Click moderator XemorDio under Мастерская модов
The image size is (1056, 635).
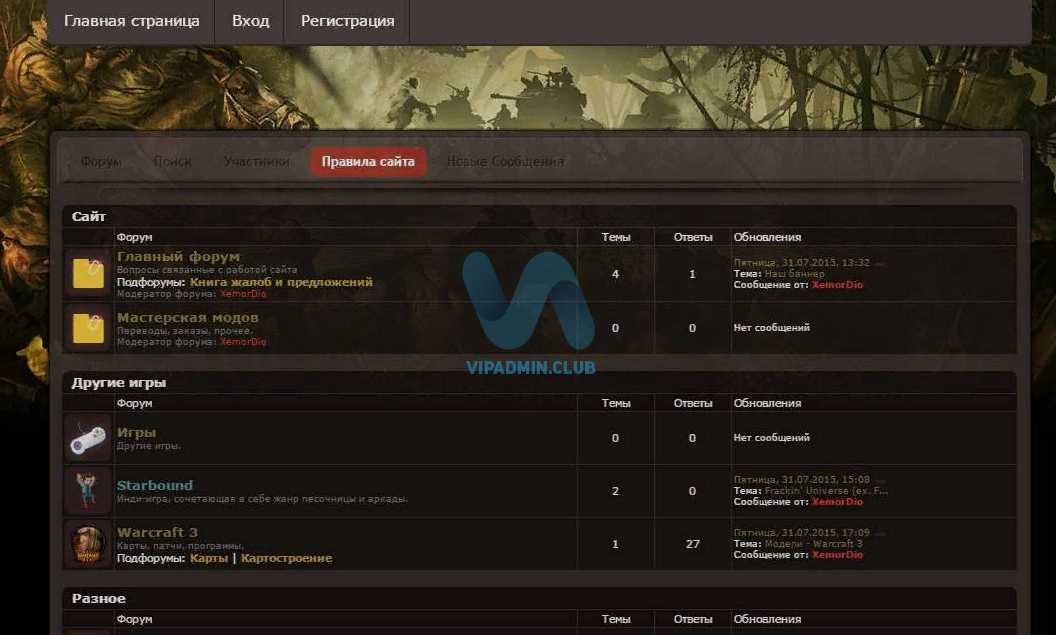(x=242, y=342)
